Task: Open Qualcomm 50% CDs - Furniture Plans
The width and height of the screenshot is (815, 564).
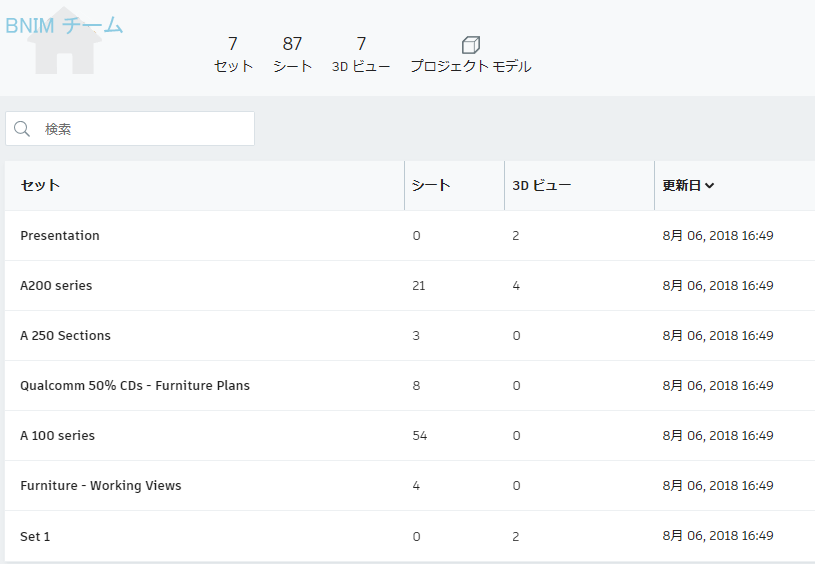Action: (135, 386)
